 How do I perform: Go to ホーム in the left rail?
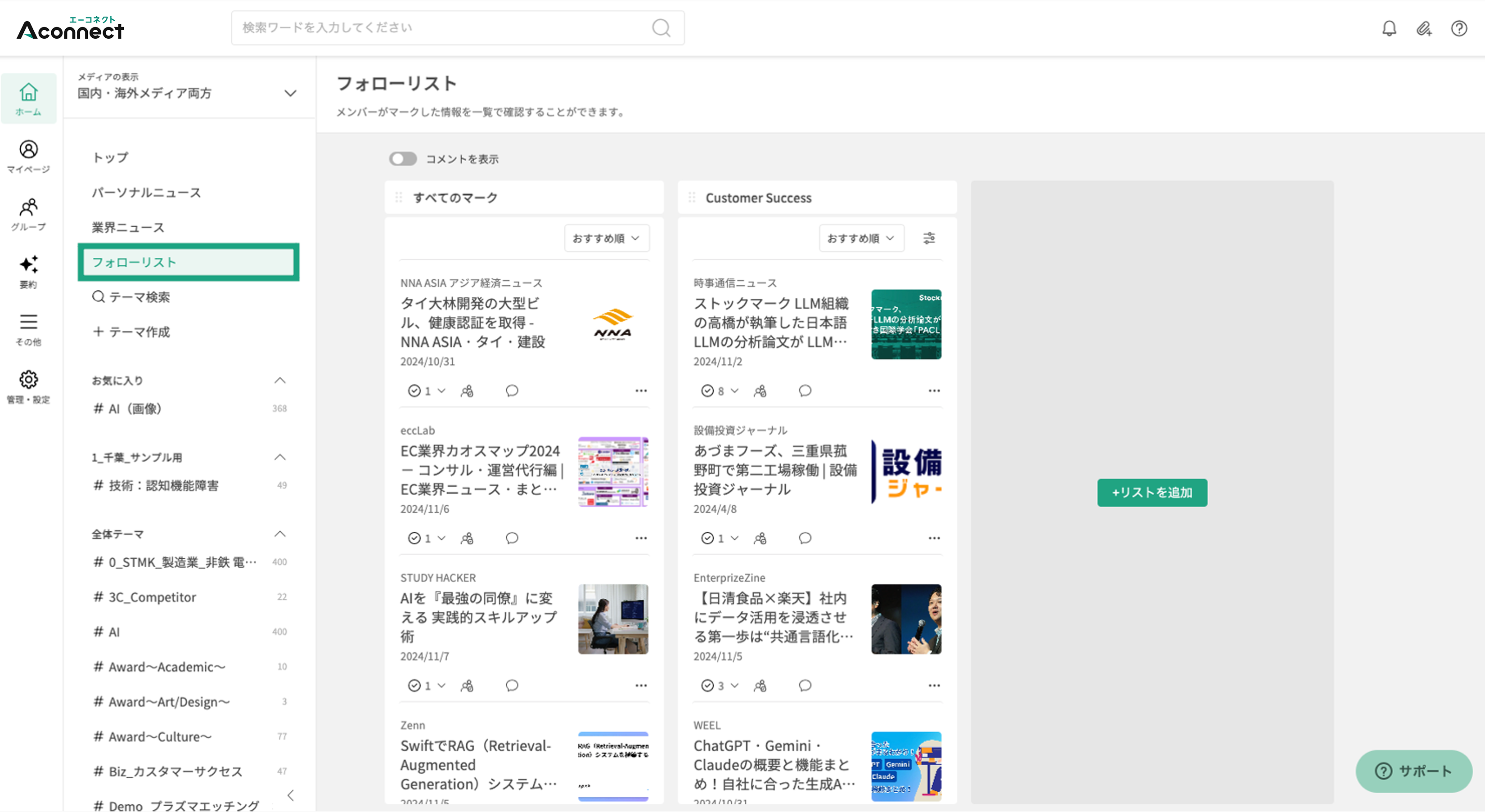pos(28,99)
